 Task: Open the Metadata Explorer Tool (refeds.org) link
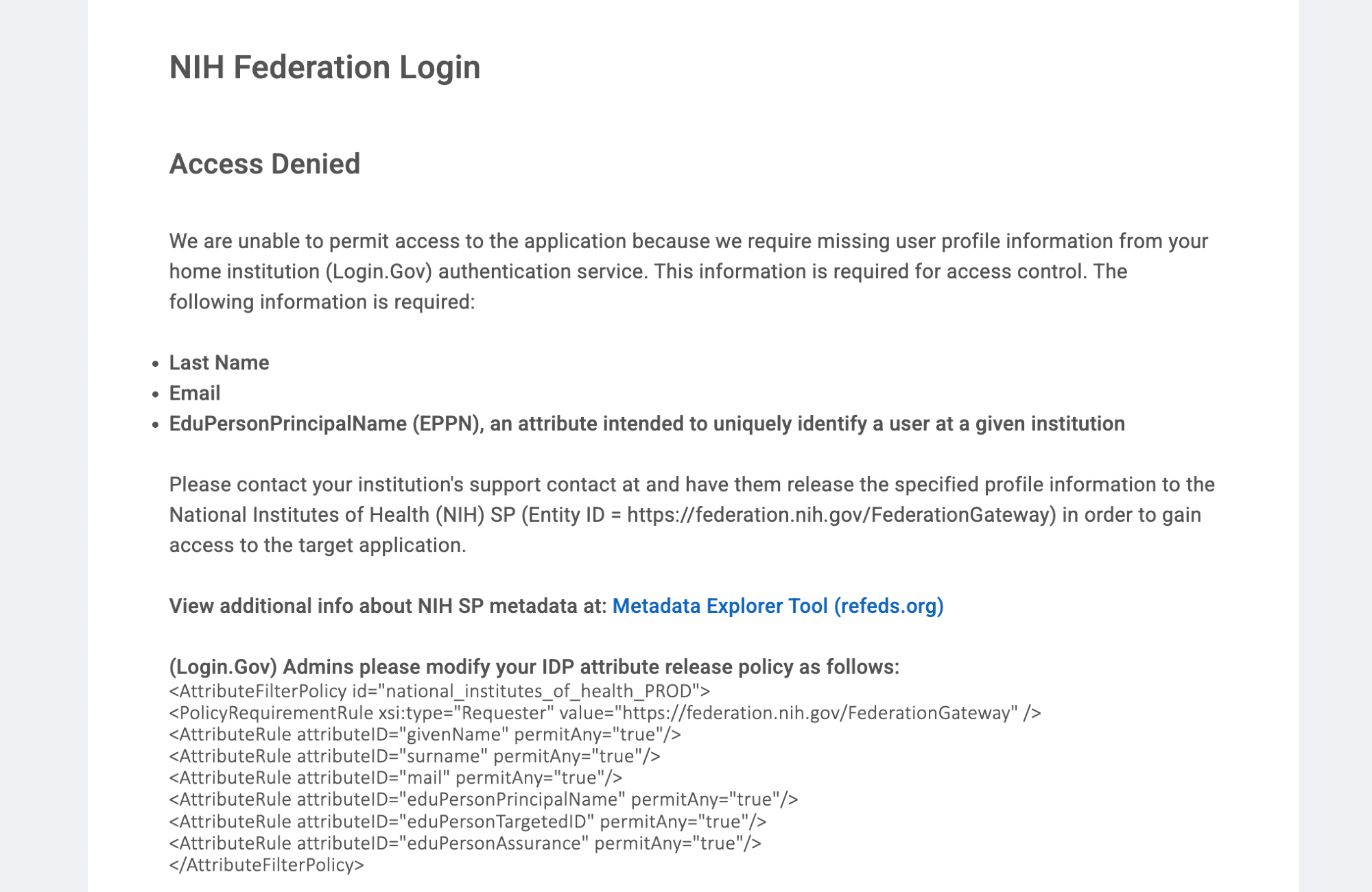[777, 606]
